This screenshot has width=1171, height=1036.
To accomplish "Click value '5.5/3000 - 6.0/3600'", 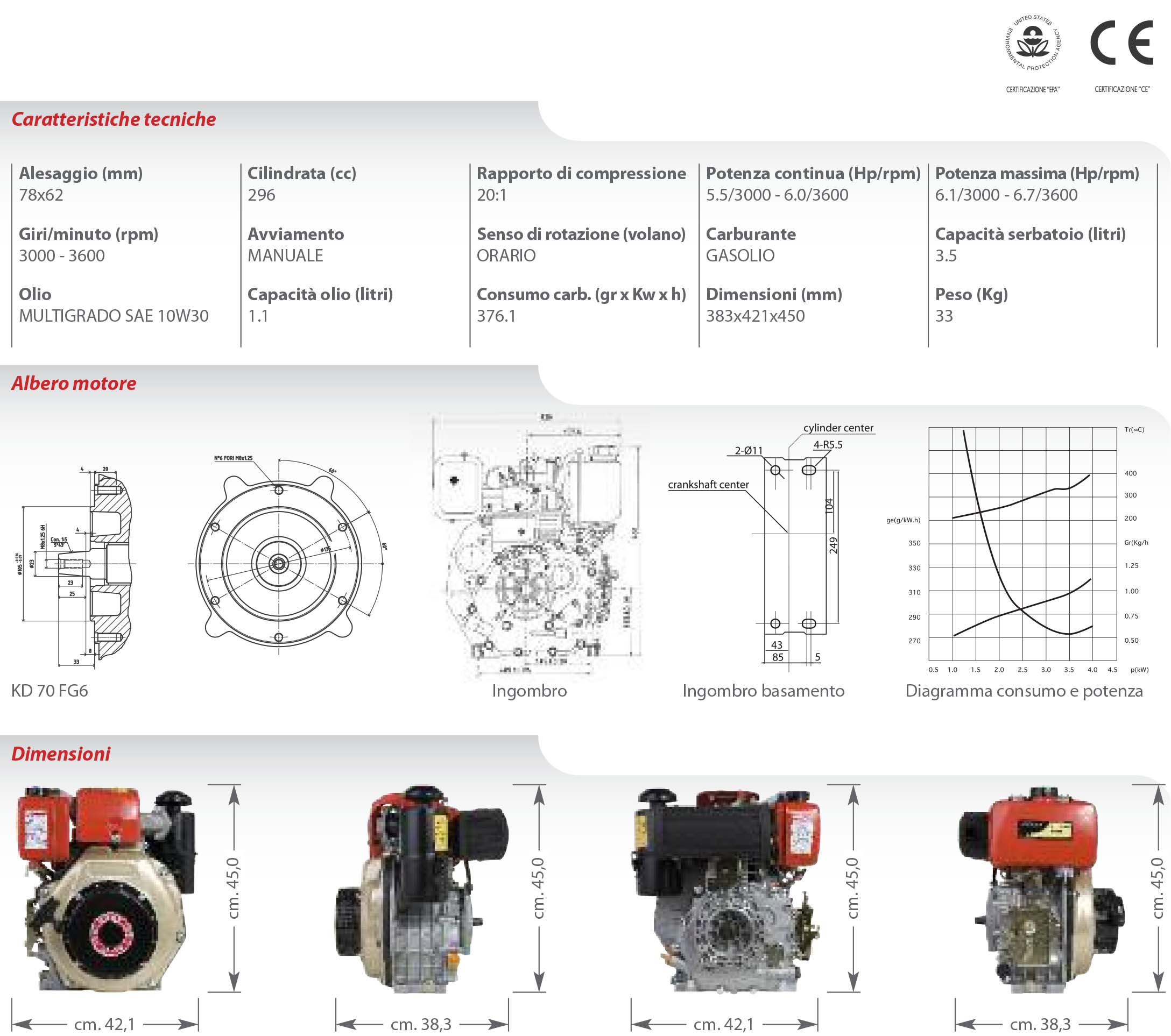I will tap(777, 195).
